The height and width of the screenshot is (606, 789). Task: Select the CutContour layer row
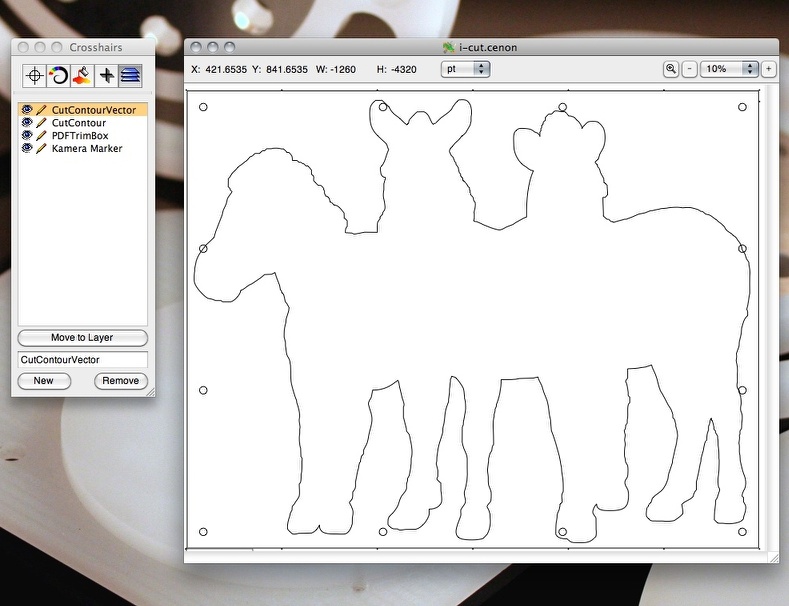tap(79, 123)
